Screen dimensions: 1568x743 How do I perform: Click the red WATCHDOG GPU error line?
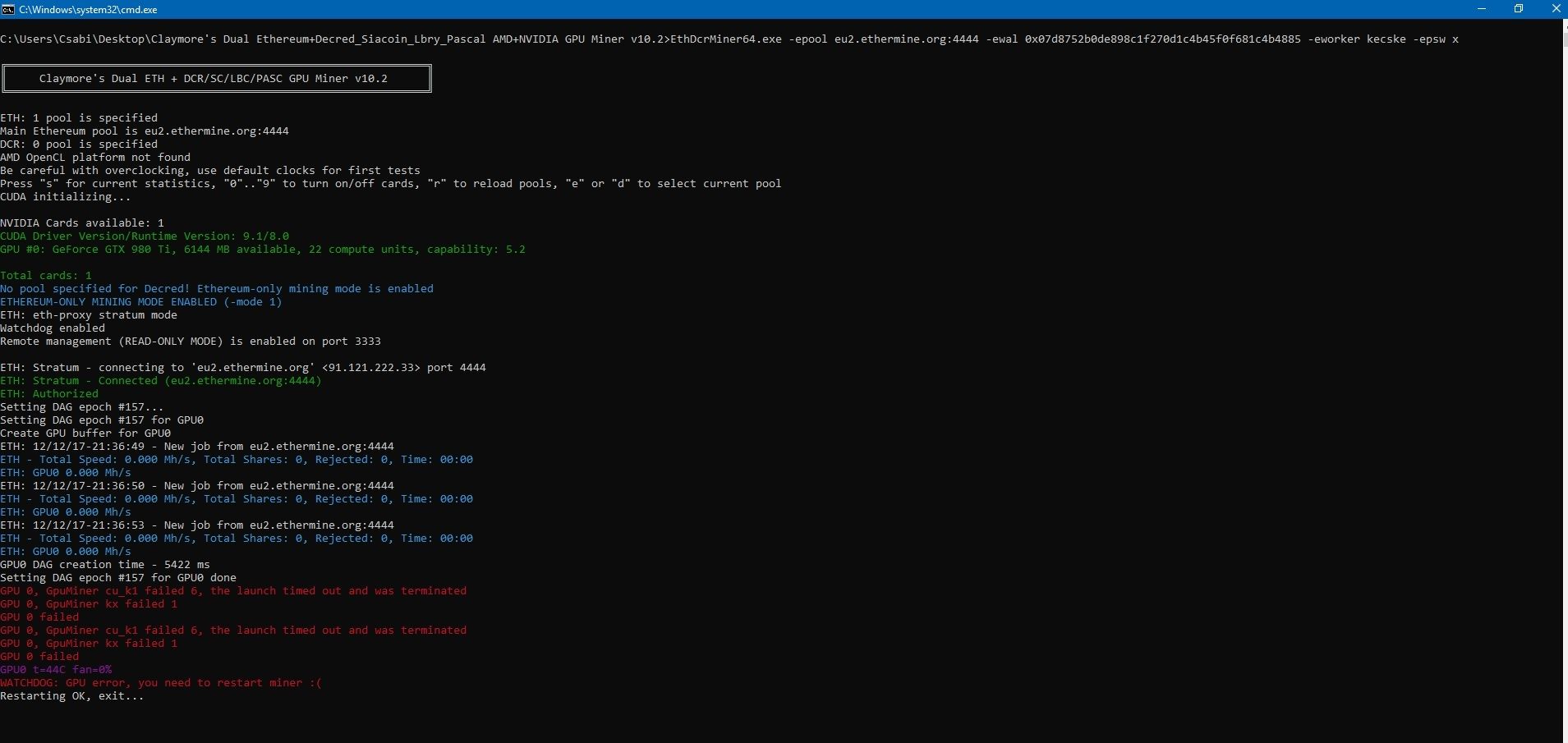pos(161,683)
